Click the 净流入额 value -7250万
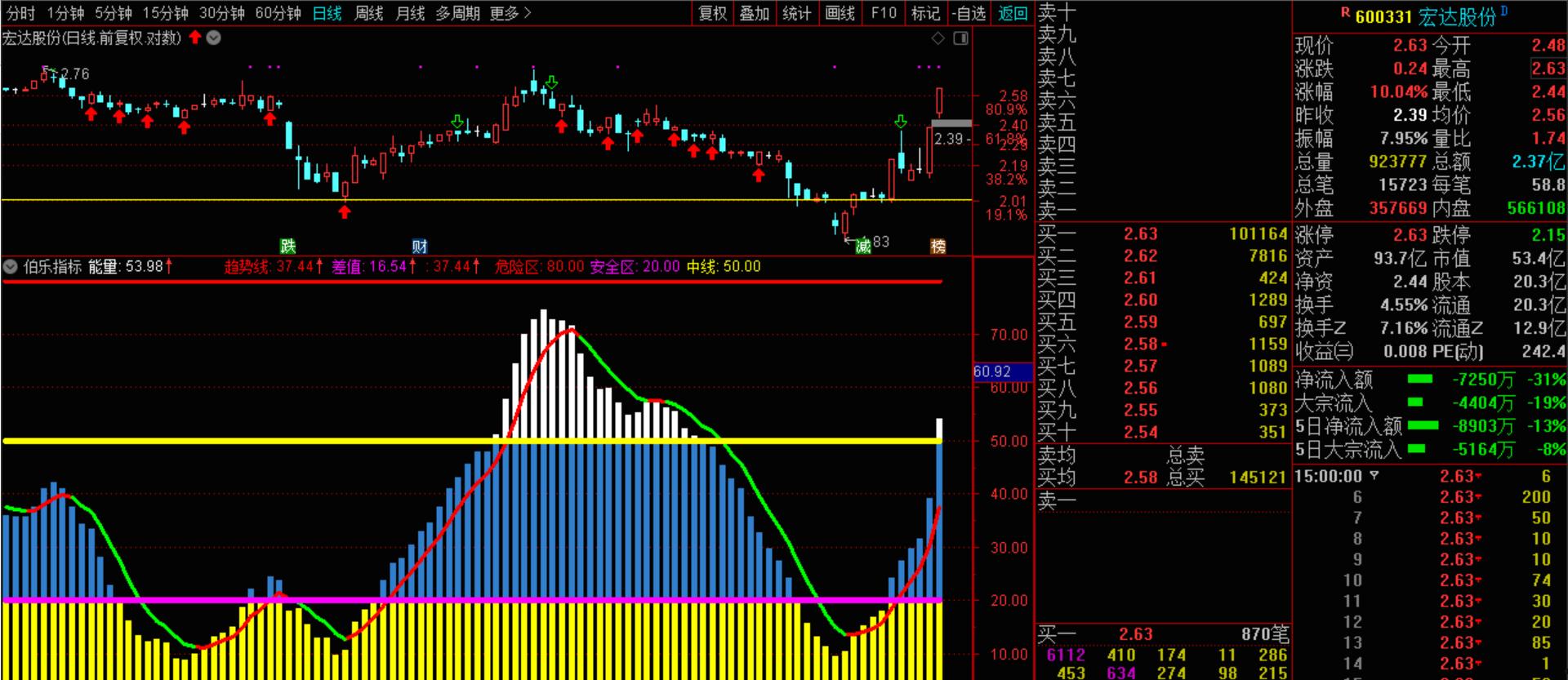 pos(1483,380)
